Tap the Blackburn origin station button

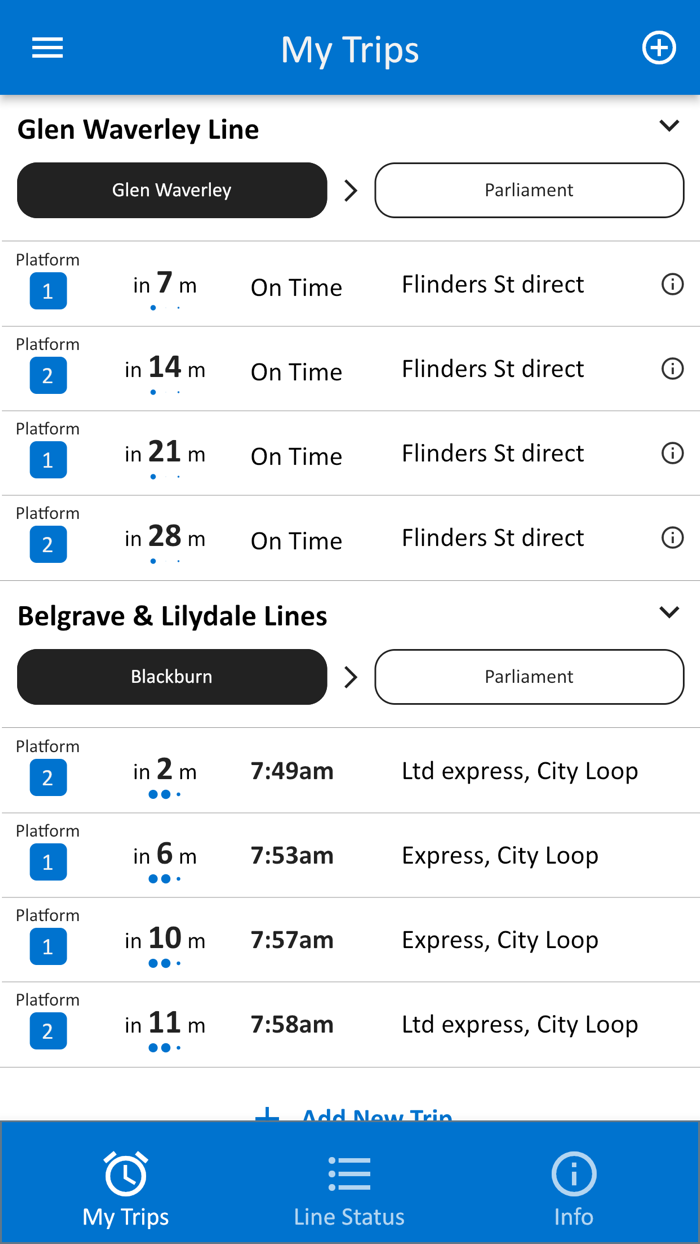[171, 677]
